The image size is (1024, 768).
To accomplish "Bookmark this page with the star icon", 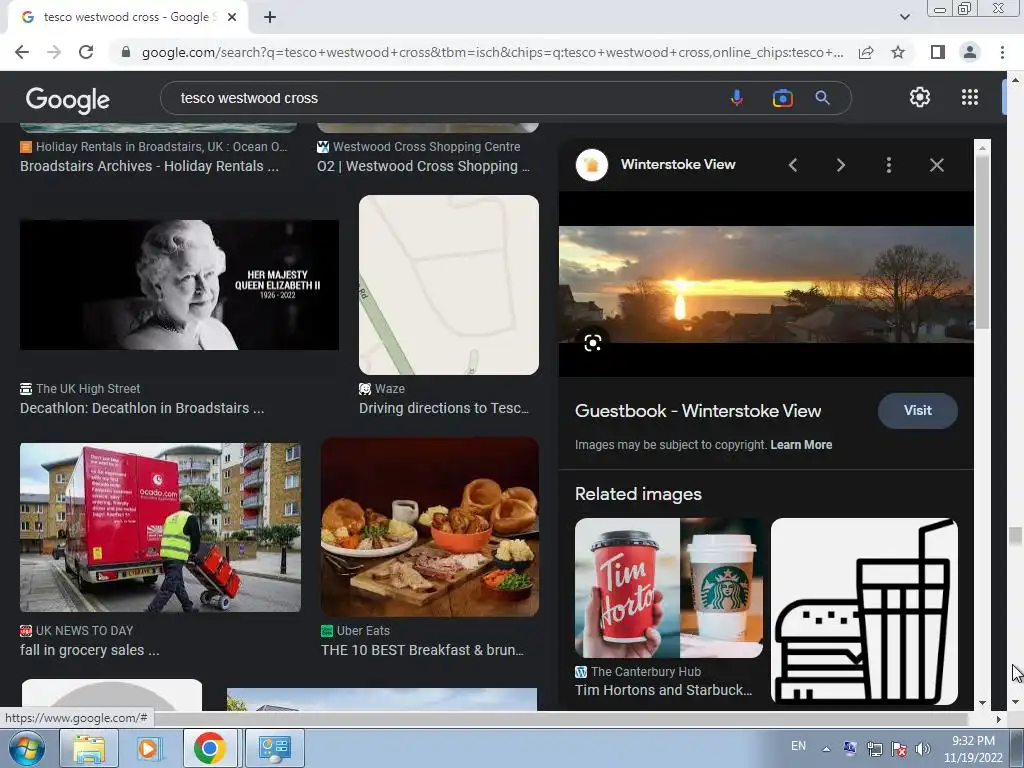I will pos(898,52).
